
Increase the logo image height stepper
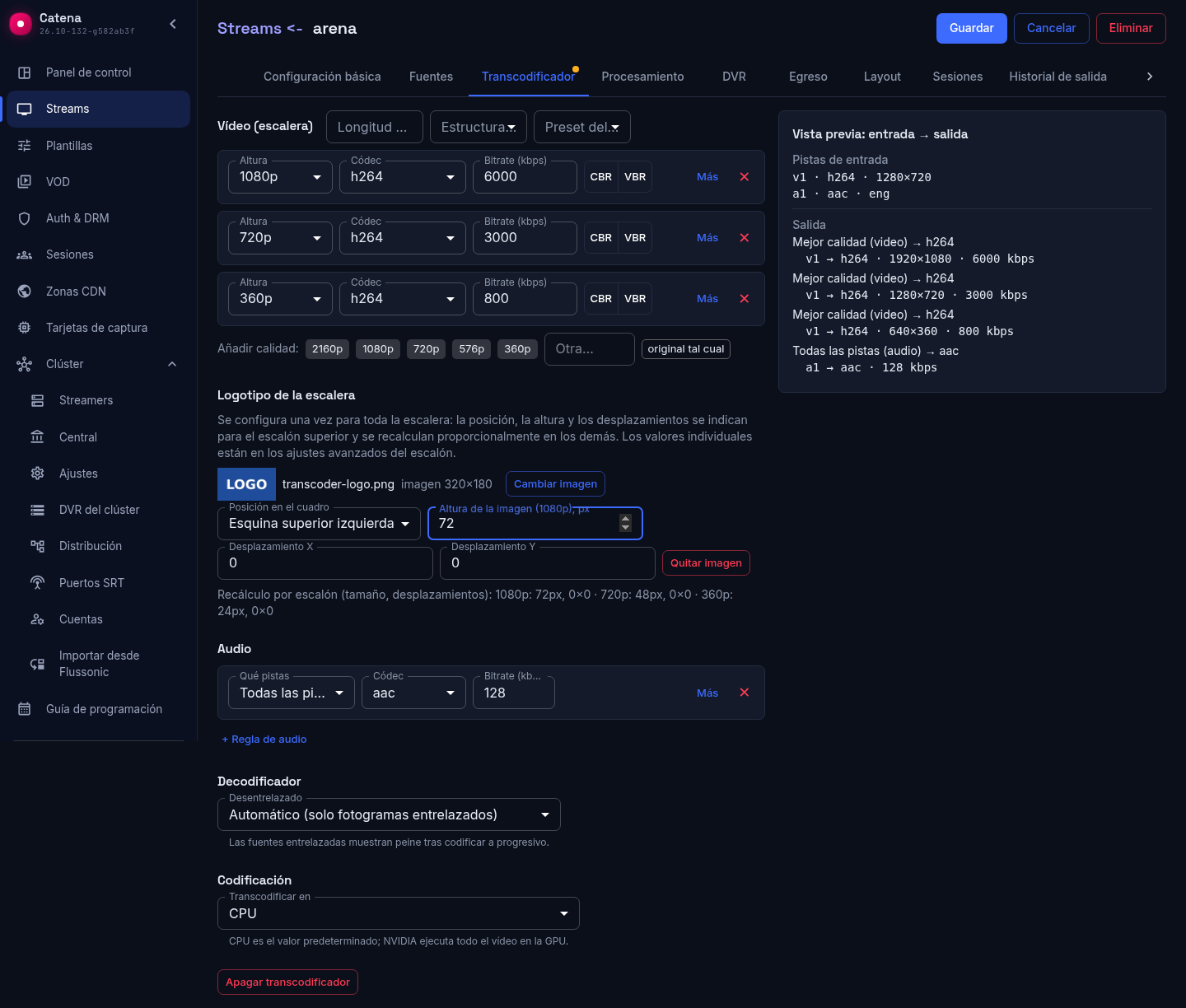[625, 519]
